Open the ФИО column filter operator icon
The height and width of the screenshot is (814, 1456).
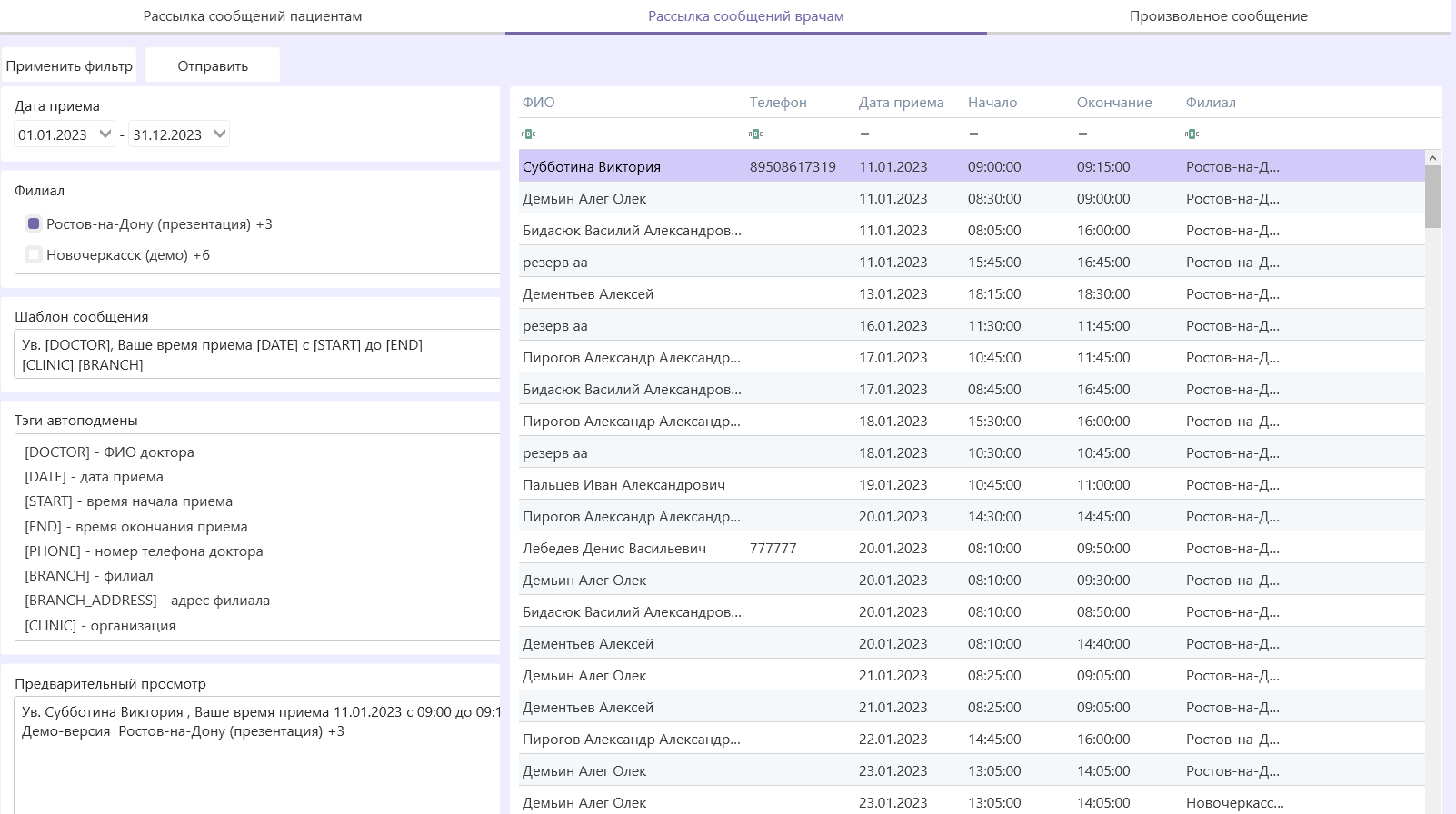click(x=528, y=134)
